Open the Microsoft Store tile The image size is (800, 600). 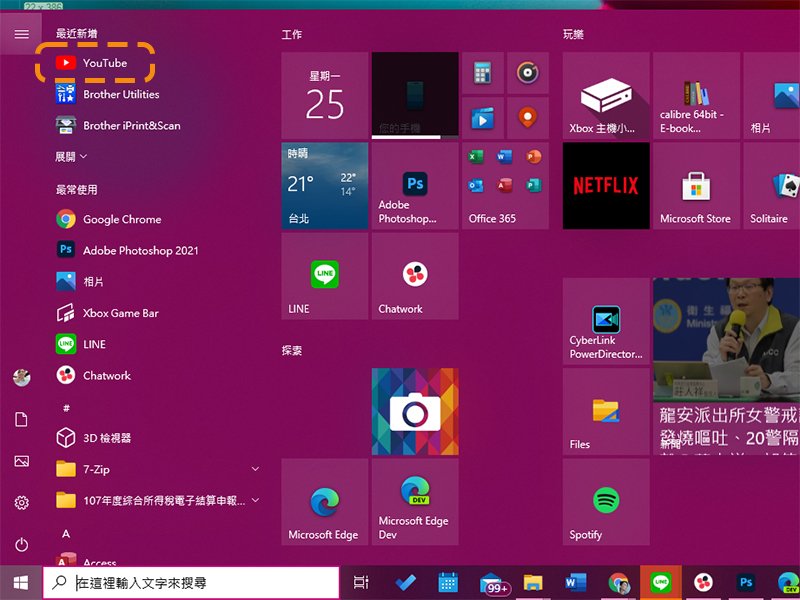(696, 186)
